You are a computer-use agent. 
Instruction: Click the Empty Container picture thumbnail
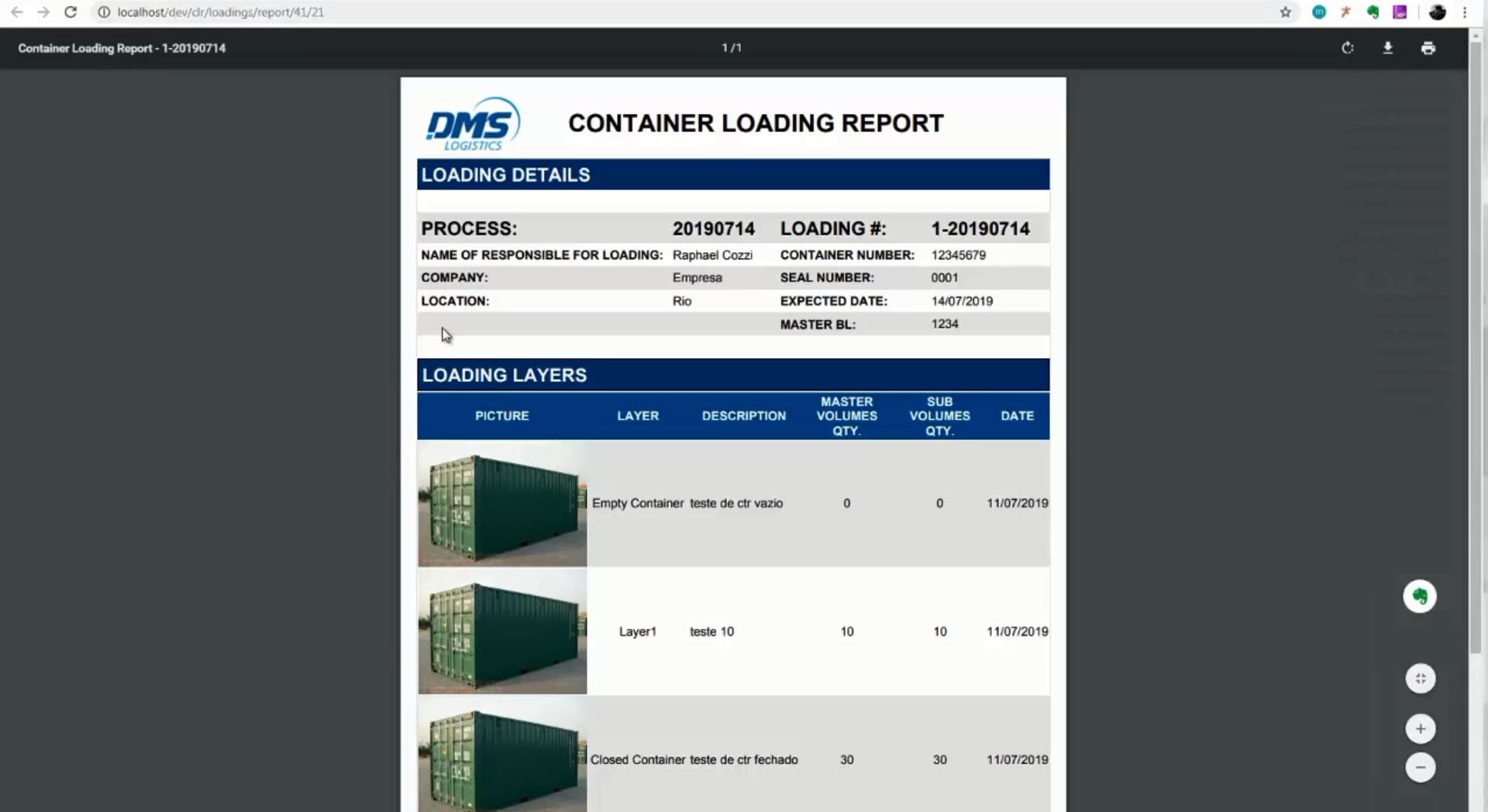pyautogui.click(x=502, y=504)
